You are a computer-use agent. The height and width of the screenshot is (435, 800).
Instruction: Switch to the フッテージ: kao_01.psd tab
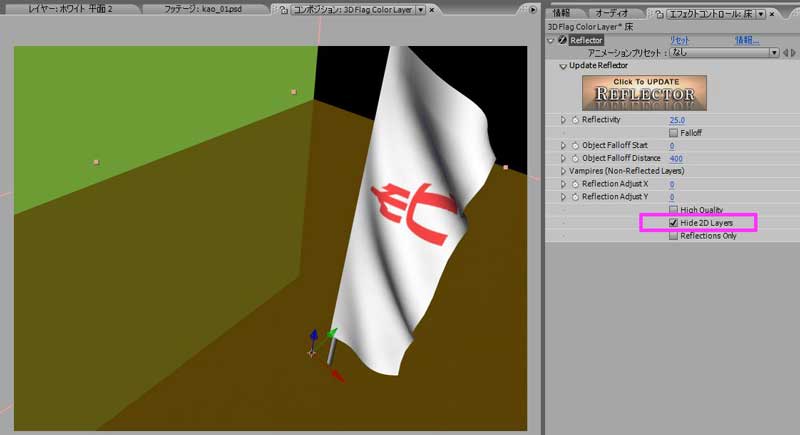click(203, 9)
